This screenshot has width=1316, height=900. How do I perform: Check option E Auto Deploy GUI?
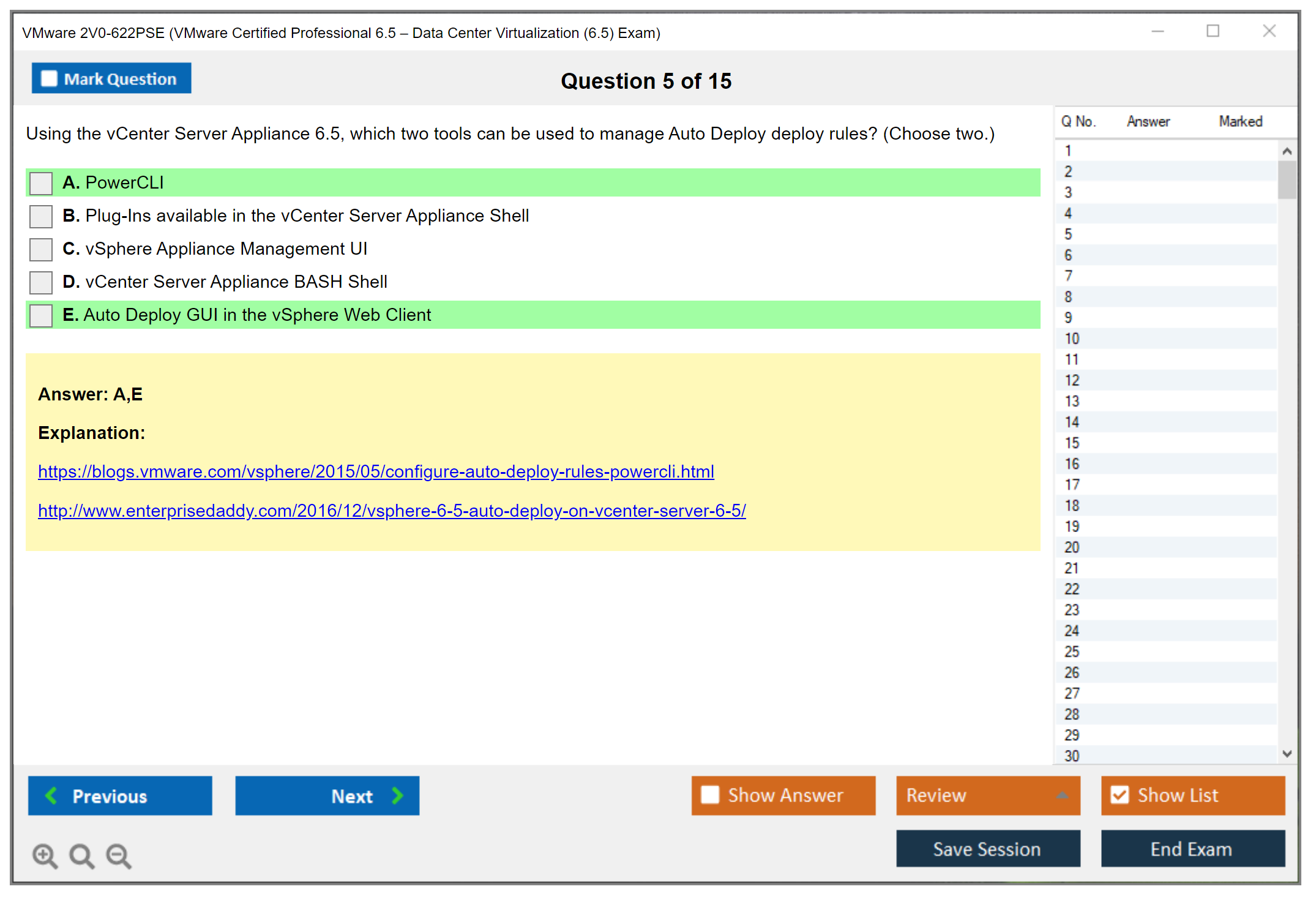[x=41, y=315]
